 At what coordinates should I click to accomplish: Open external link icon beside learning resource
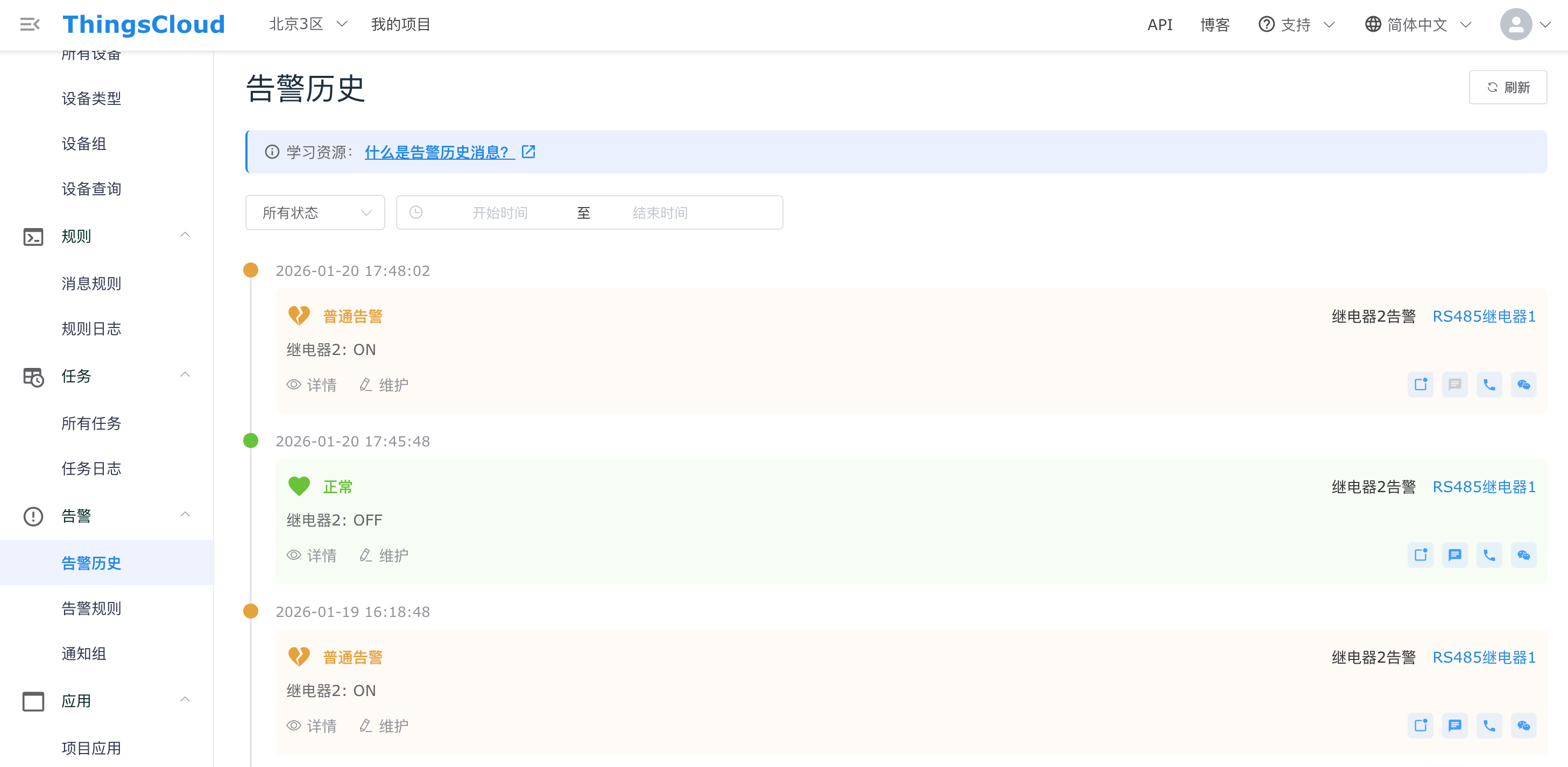click(x=528, y=152)
